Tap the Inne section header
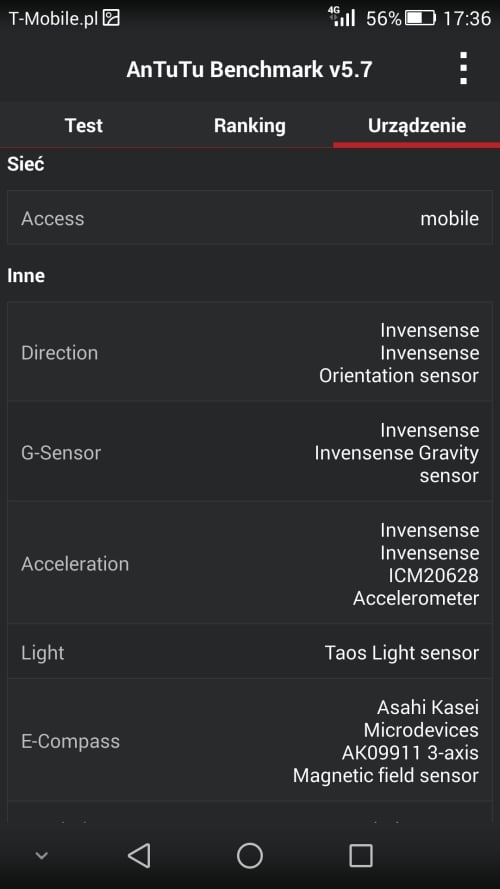The width and height of the screenshot is (500, 889). click(26, 276)
